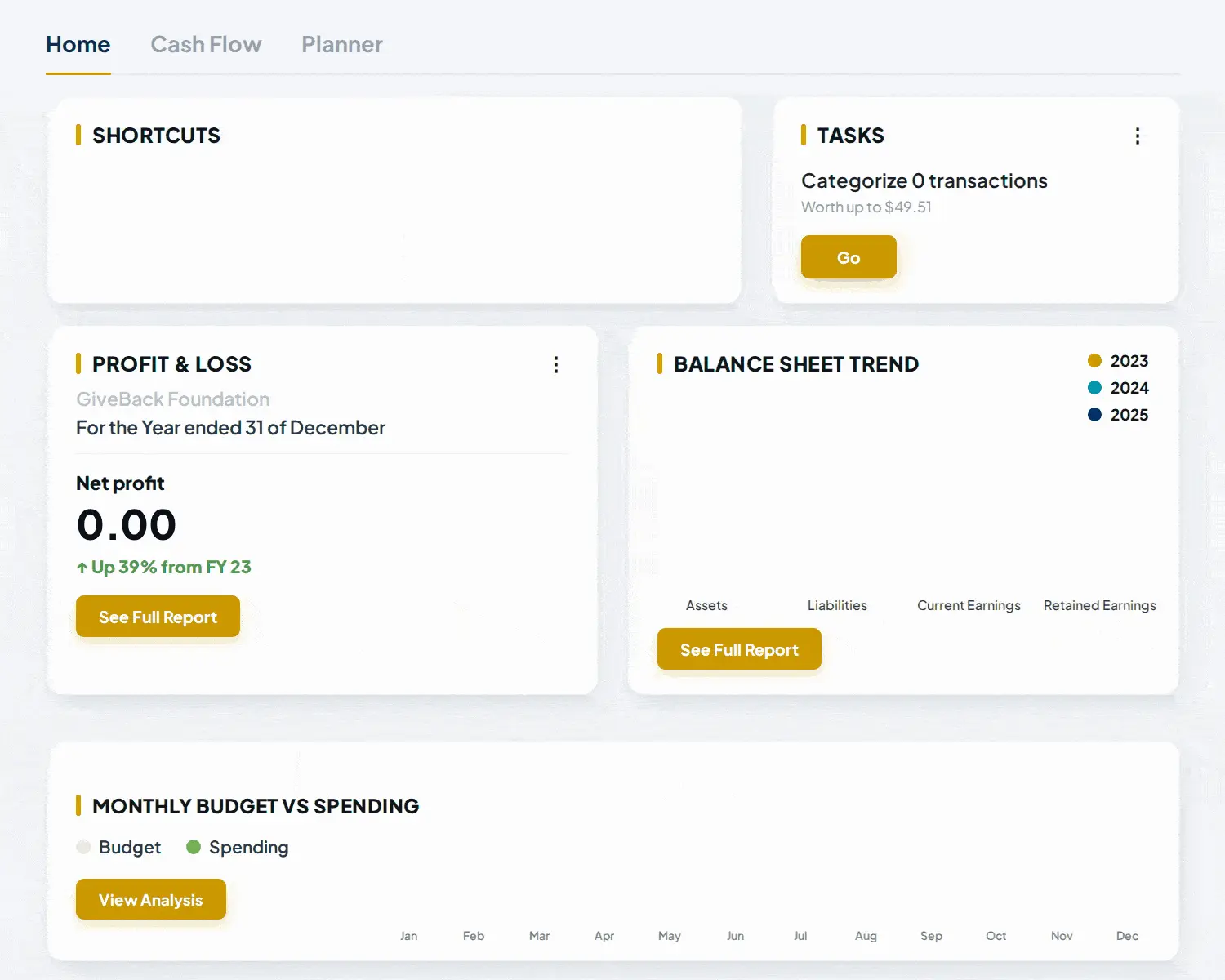Click 'Up 39% from FY 23' indicator
Image resolution: width=1225 pixels, height=980 pixels.
[x=164, y=567]
